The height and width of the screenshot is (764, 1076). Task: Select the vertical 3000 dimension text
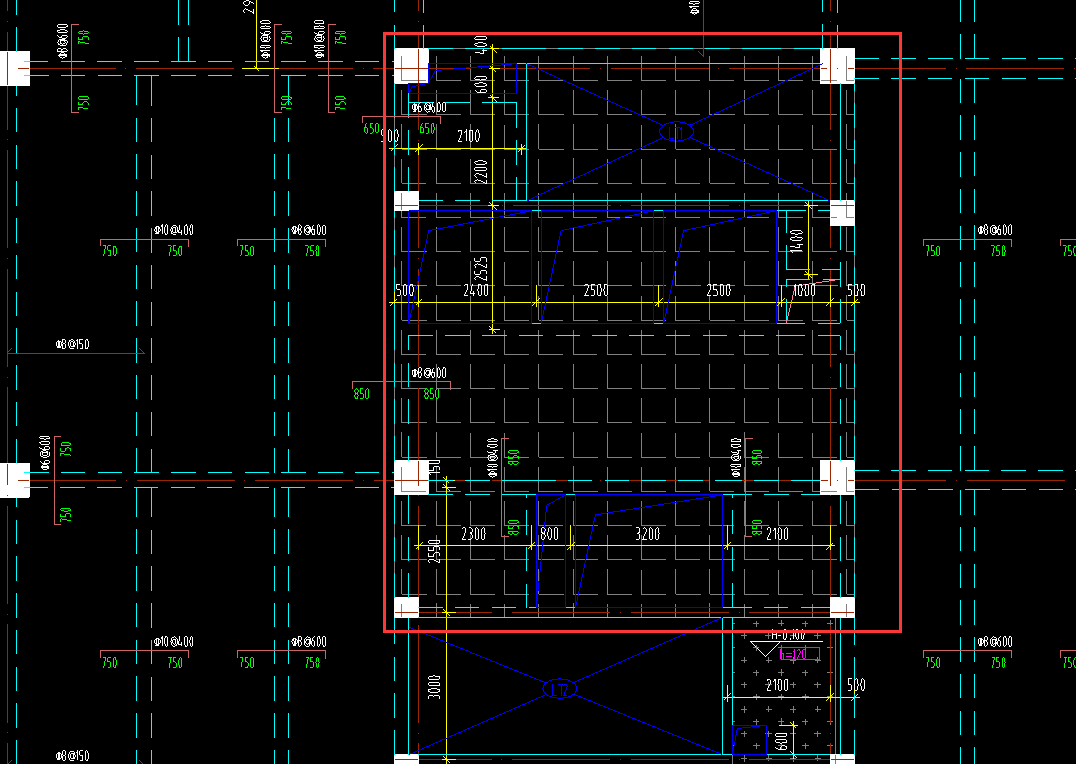pyautogui.click(x=434, y=687)
